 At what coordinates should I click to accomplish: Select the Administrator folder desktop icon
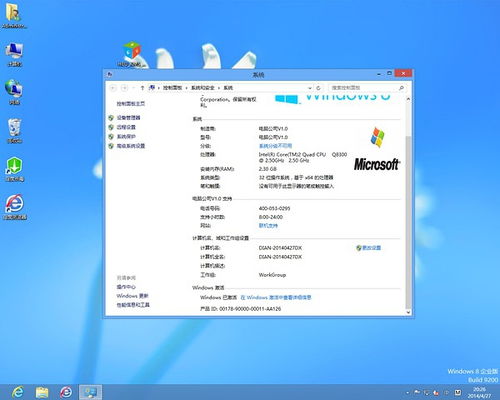tap(14, 16)
